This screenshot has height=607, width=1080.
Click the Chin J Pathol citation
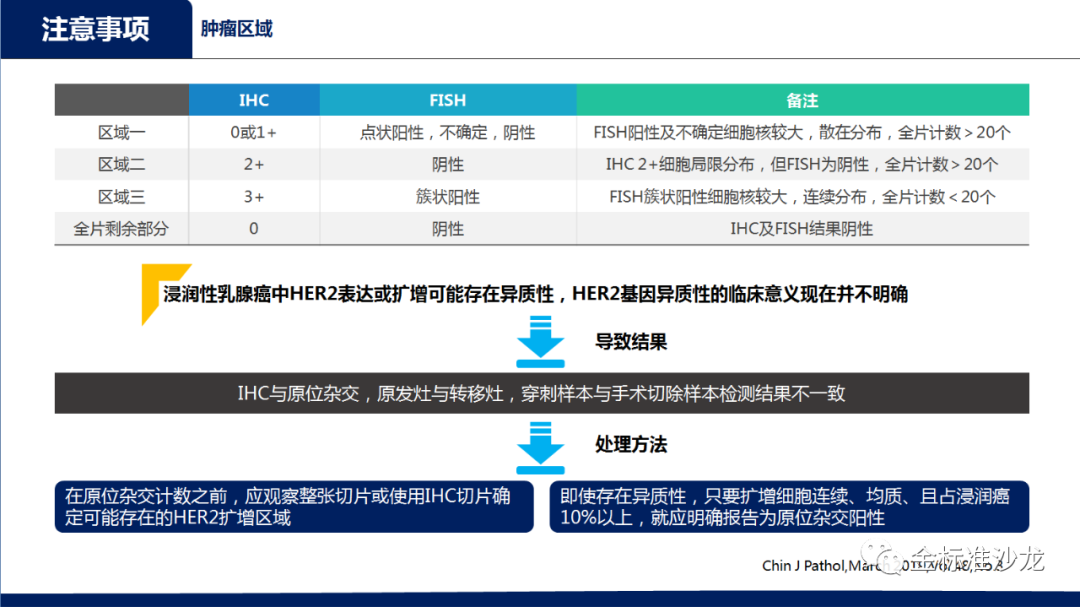(x=882, y=566)
